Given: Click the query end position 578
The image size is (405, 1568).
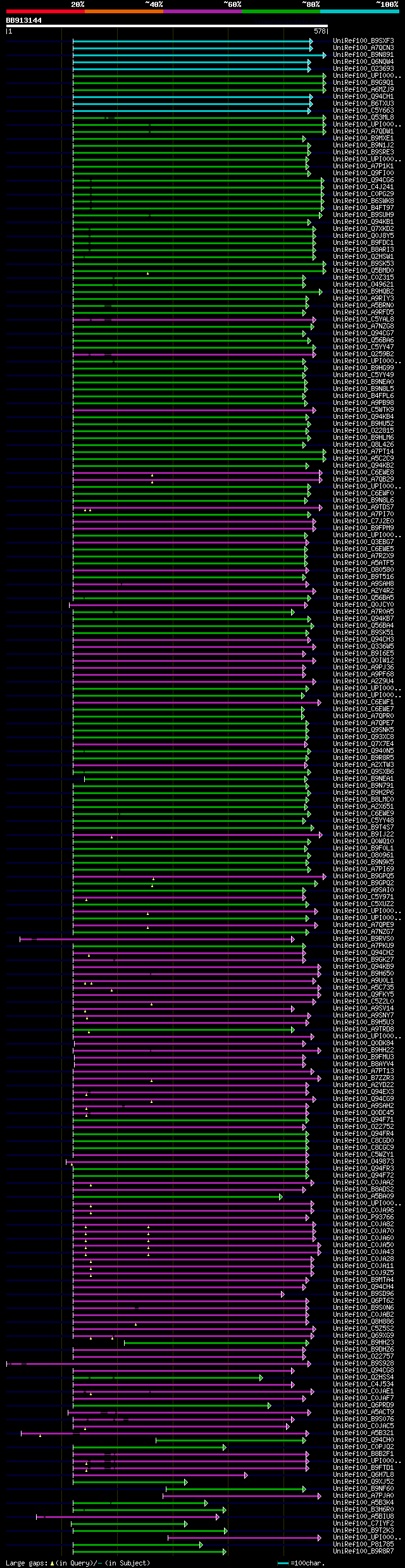Looking at the screenshot, I should 320,31.
